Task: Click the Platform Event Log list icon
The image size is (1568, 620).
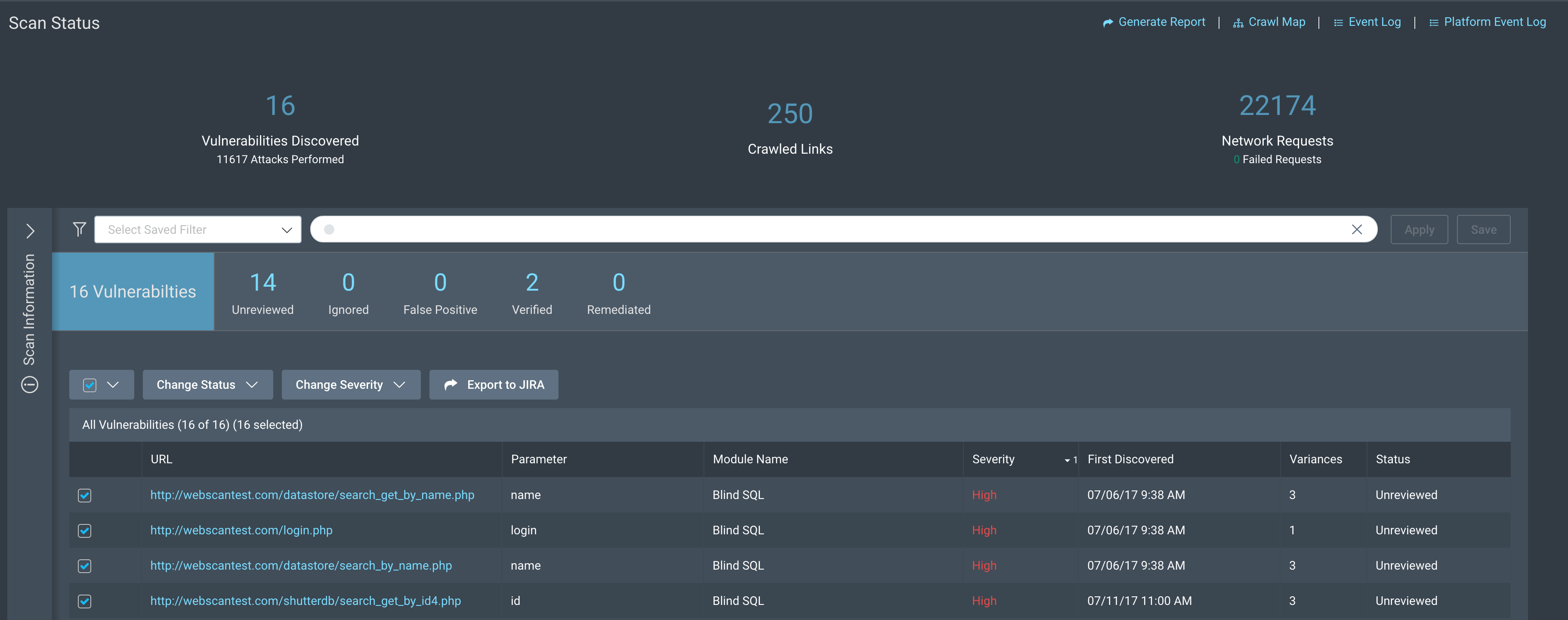Action: pos(1433,22)
